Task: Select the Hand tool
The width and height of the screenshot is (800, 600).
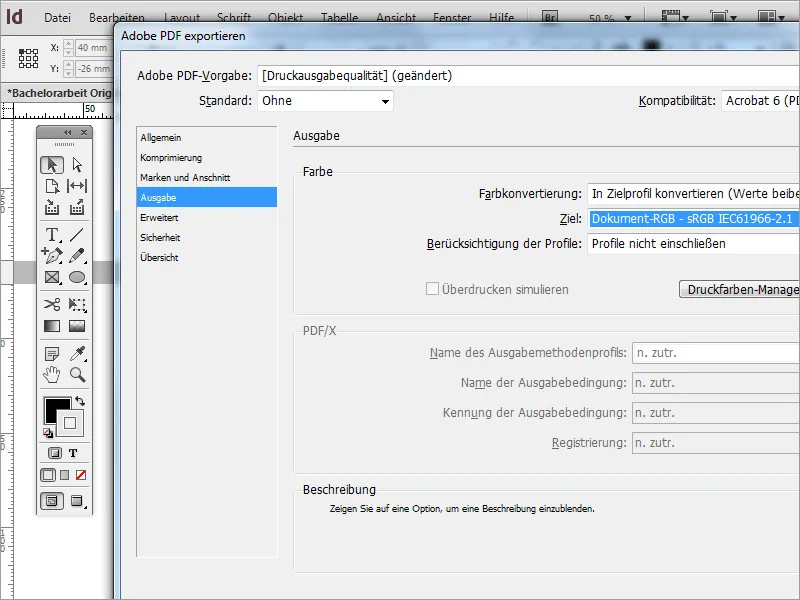Action: [x=52, y=375]
